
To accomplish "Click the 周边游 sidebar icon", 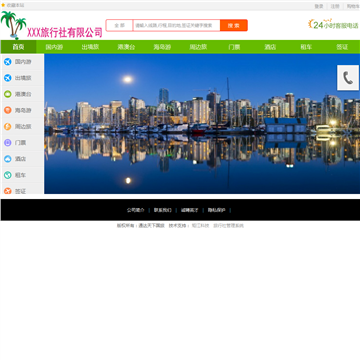I will pyautogui.click(x=8, y=127).
